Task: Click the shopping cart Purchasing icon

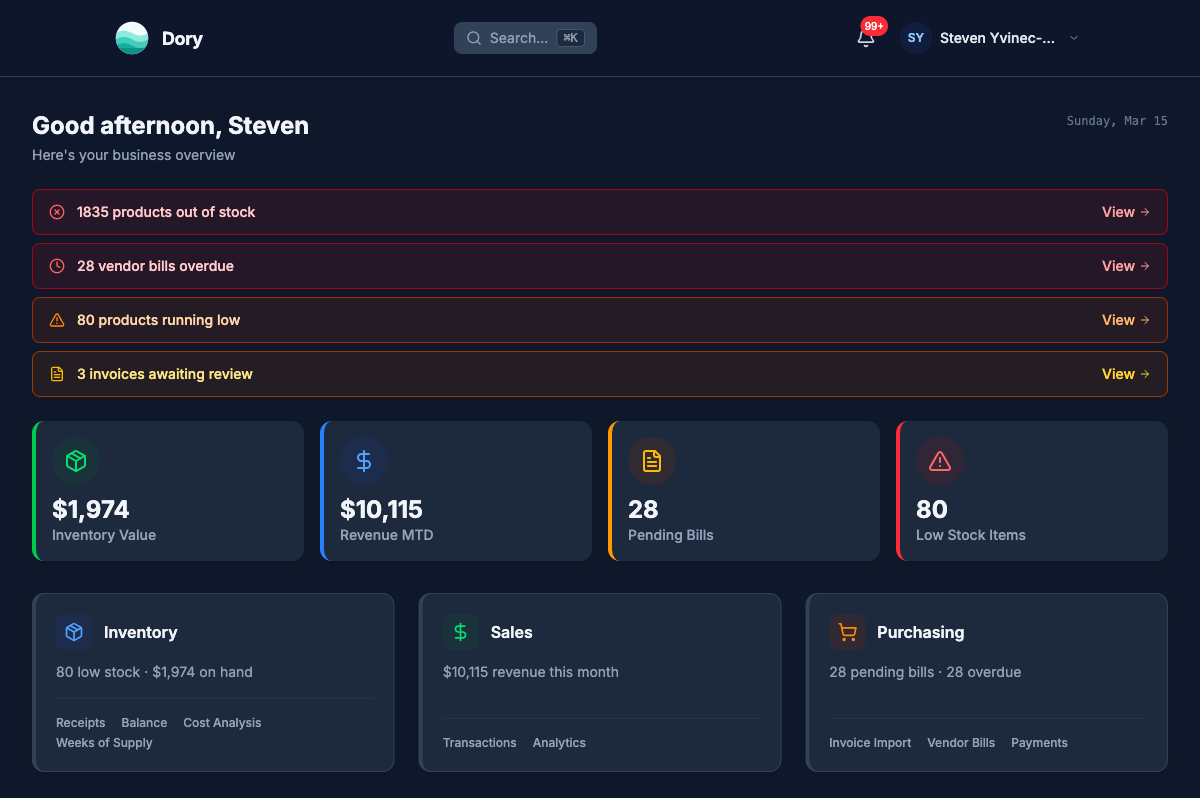Action: tap(847, 632)
